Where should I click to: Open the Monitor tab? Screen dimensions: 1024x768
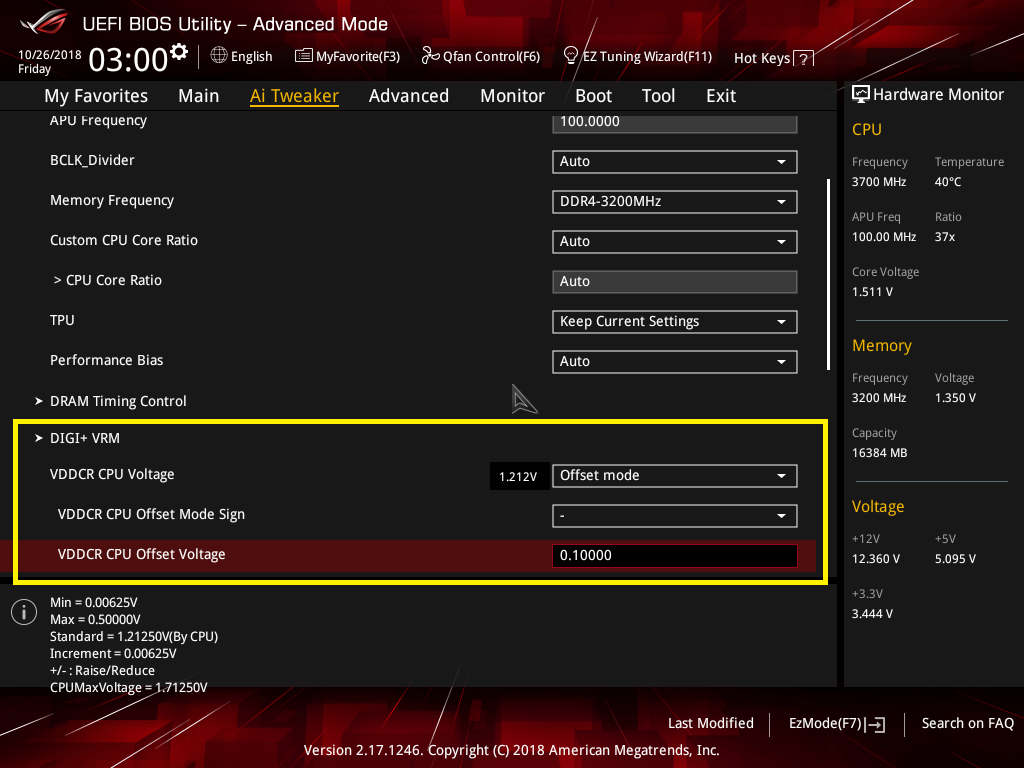pos(513,96)
